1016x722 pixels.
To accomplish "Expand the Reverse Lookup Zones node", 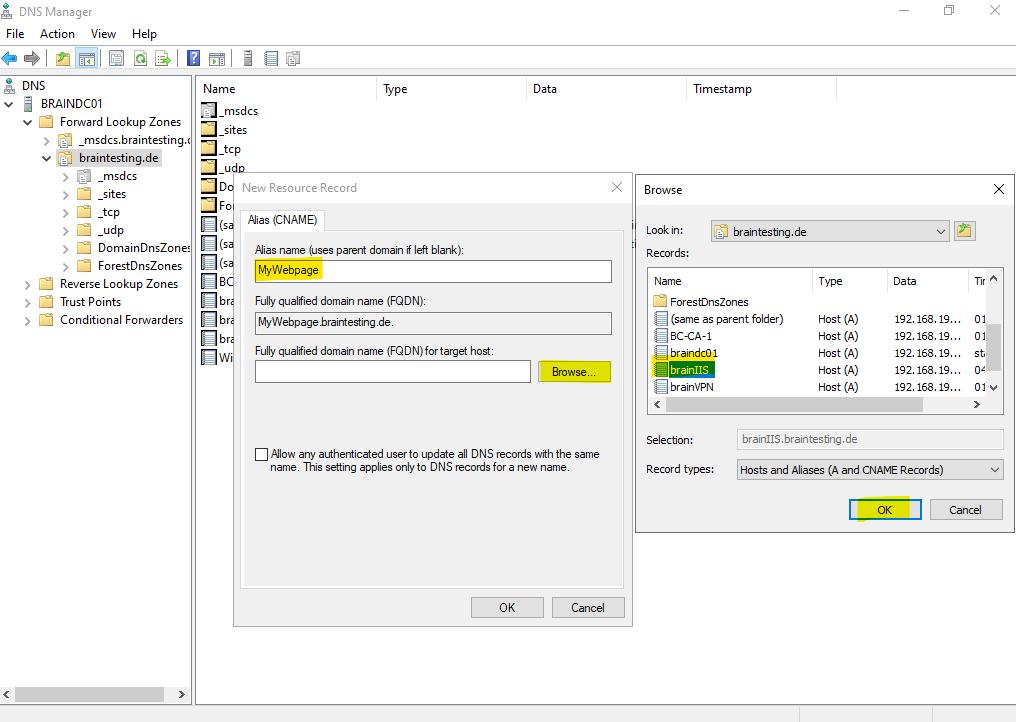I will [27, 285].
